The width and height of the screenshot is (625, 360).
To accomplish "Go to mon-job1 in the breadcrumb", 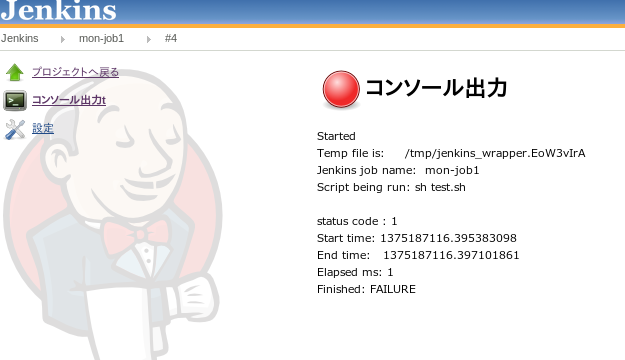I will click(101, 38).
